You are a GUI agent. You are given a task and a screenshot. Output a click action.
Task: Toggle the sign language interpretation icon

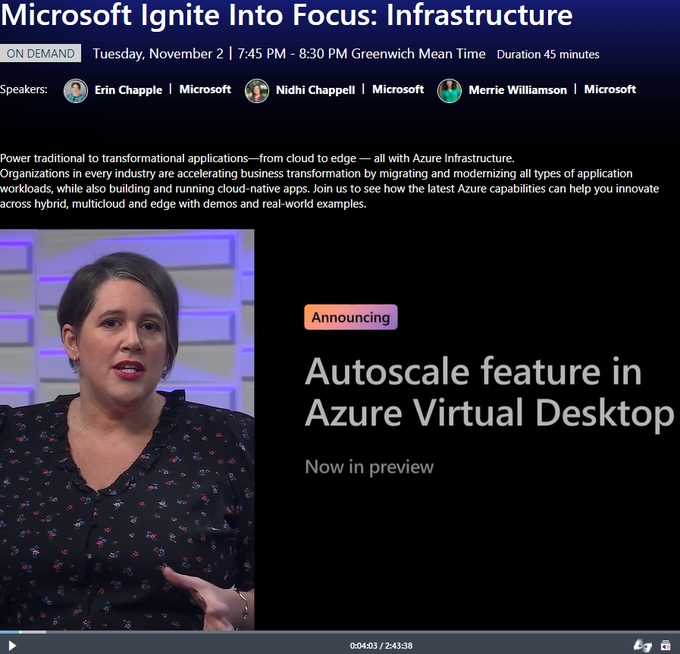click(643, 645)
